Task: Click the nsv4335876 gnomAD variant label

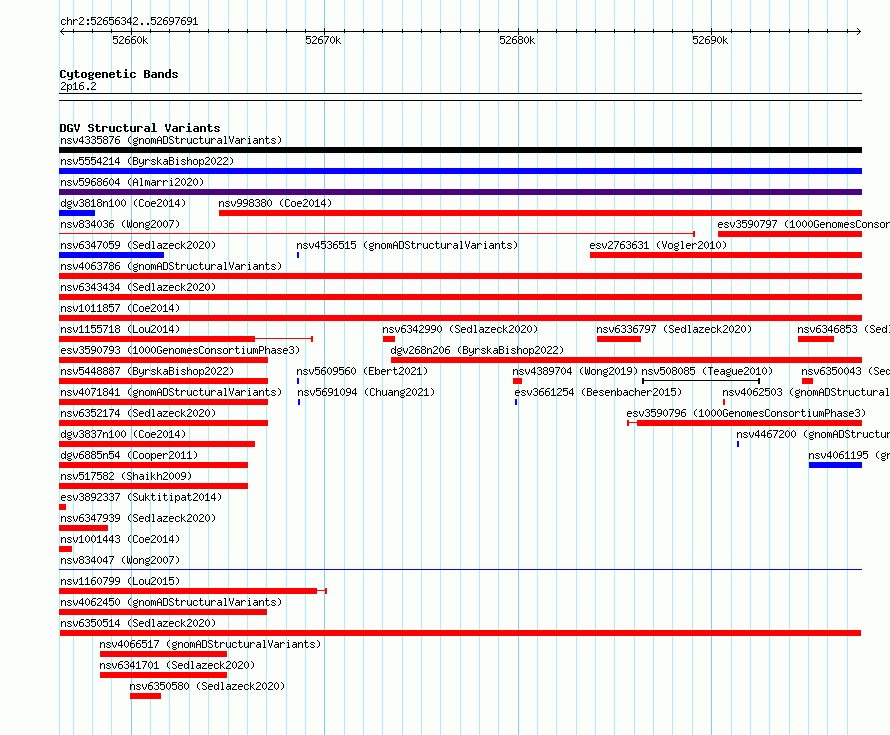Action: 171,140
